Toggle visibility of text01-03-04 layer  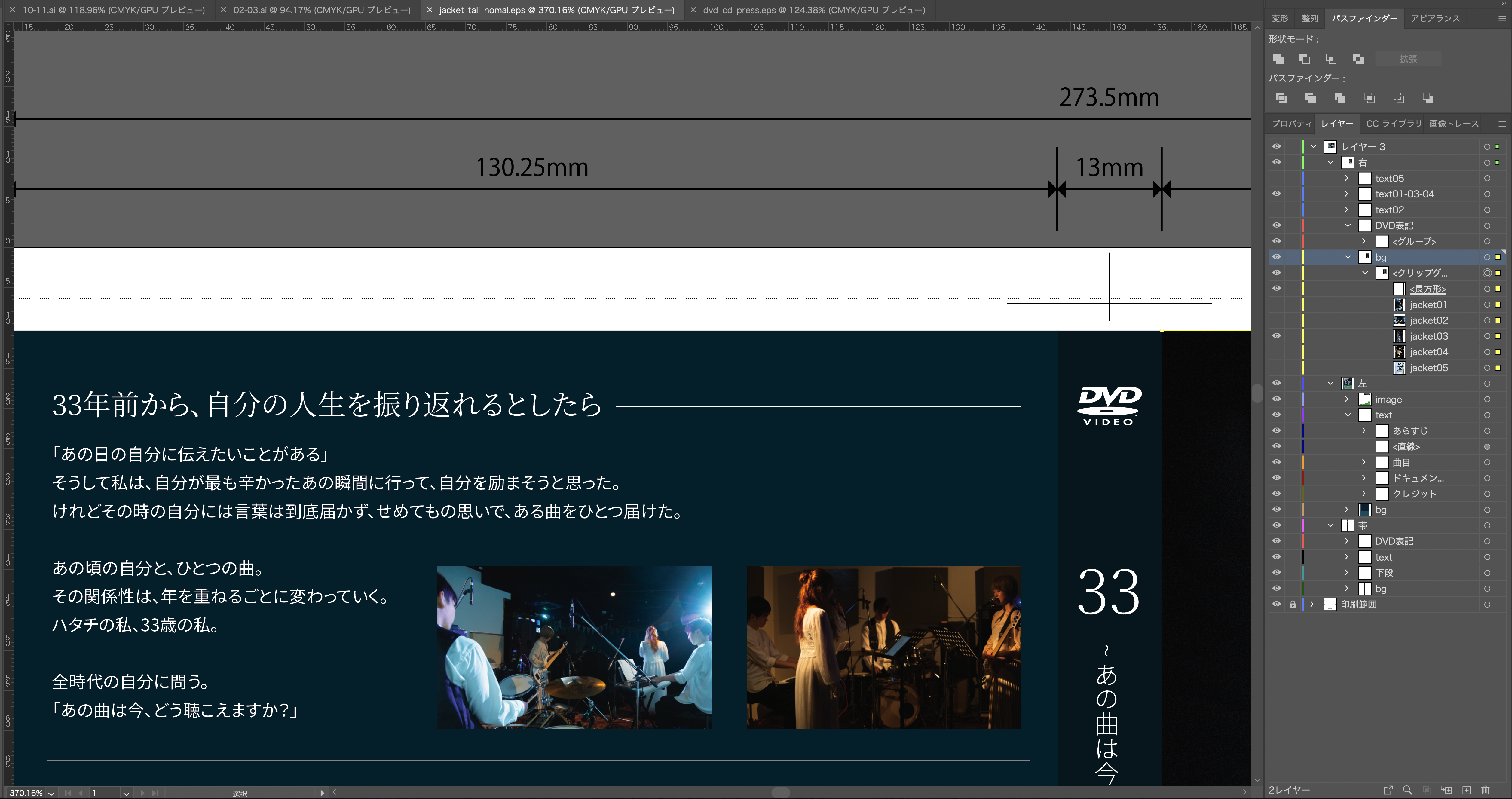1277,194
